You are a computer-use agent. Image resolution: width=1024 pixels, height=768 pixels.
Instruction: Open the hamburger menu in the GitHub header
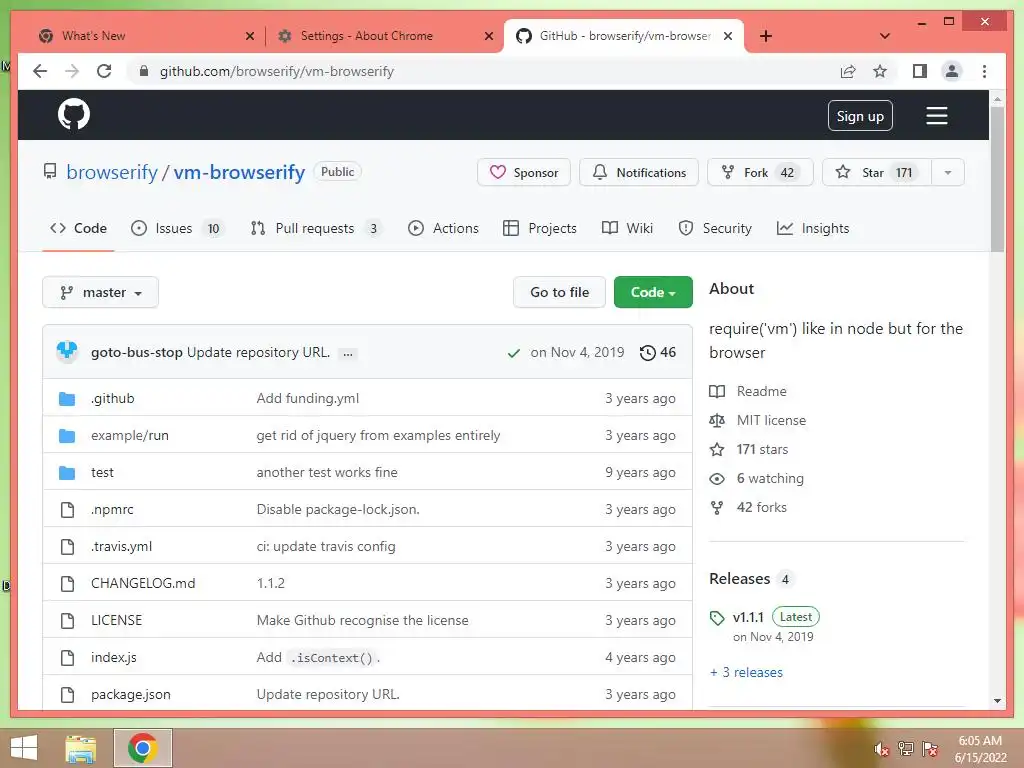936,116
